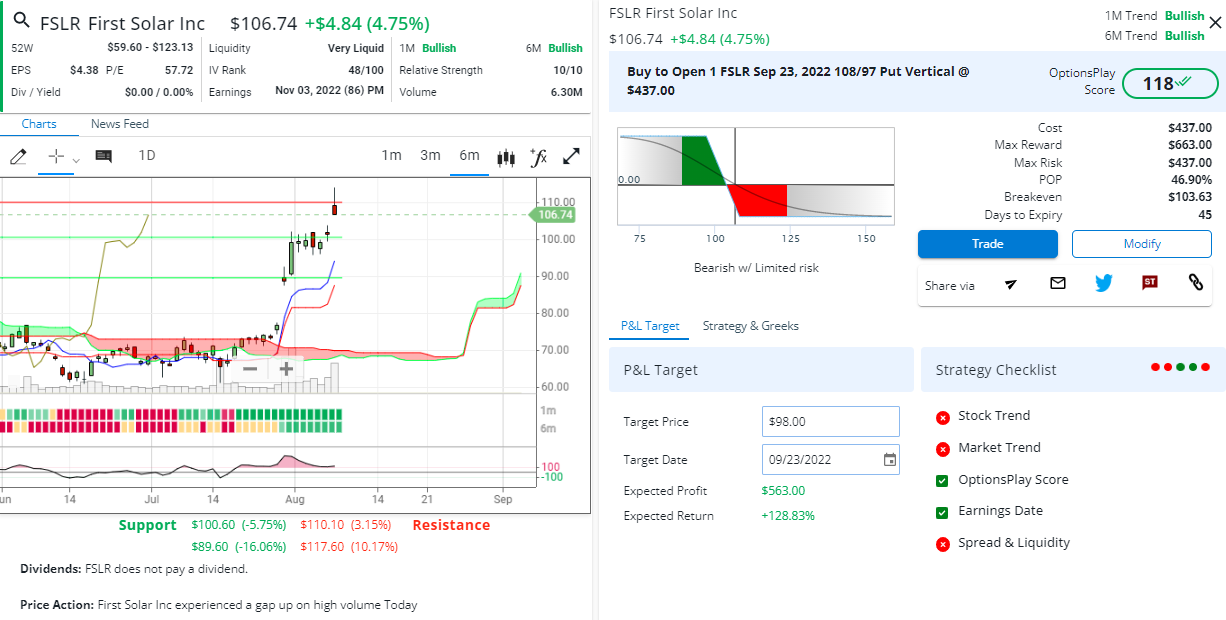1226x620 pixels.
Task: Edit the Target Price field
Action: tap(831, 422)
